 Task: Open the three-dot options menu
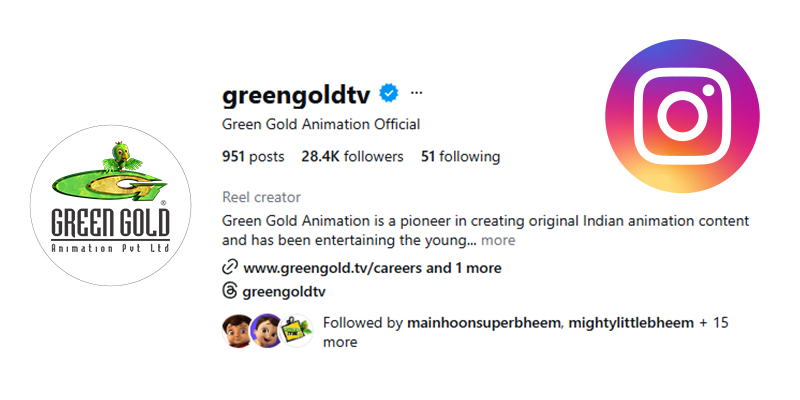tap(417, 93)
